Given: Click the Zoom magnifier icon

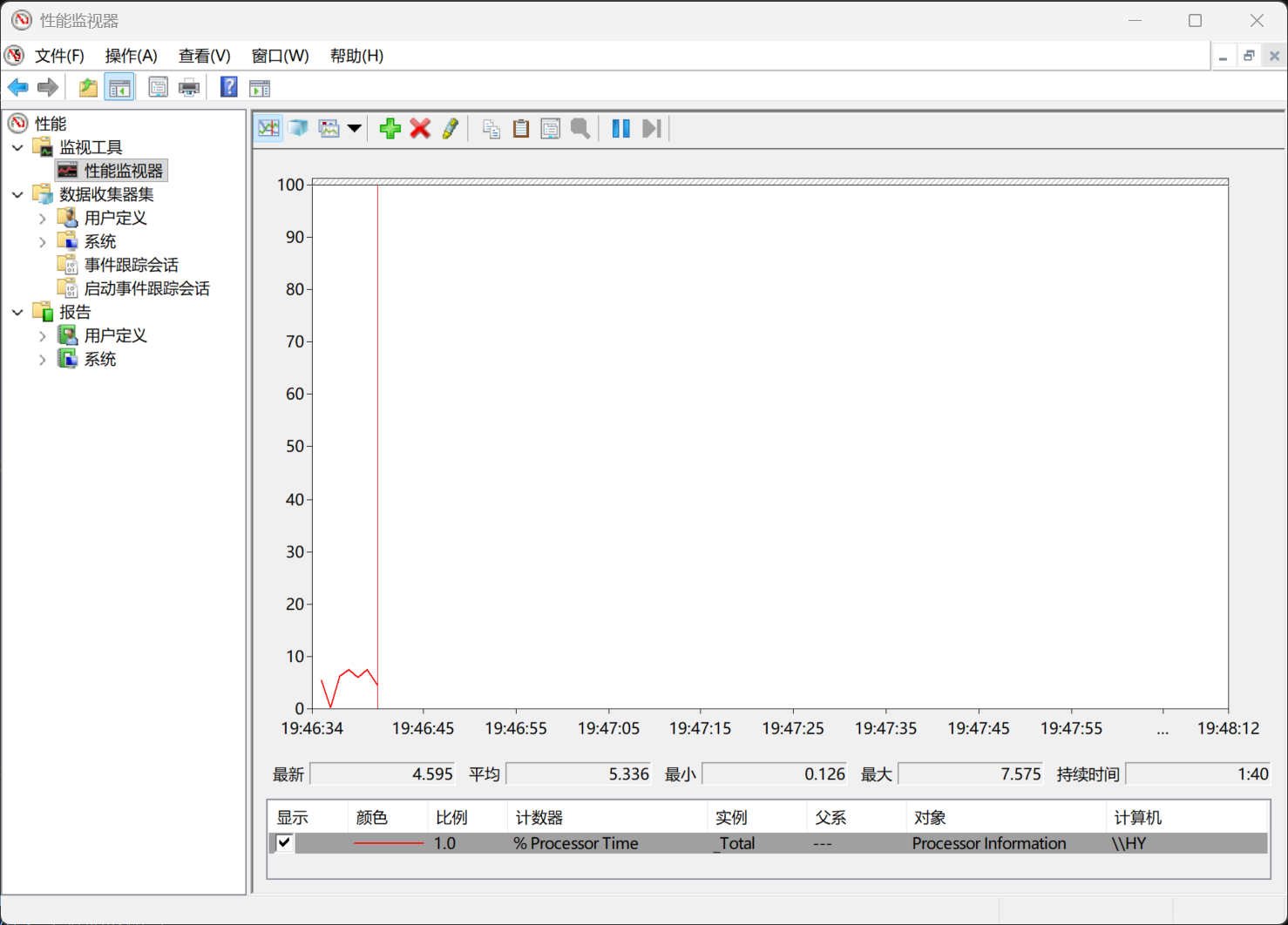Looking at the screenshot, I should pos(580,129).
